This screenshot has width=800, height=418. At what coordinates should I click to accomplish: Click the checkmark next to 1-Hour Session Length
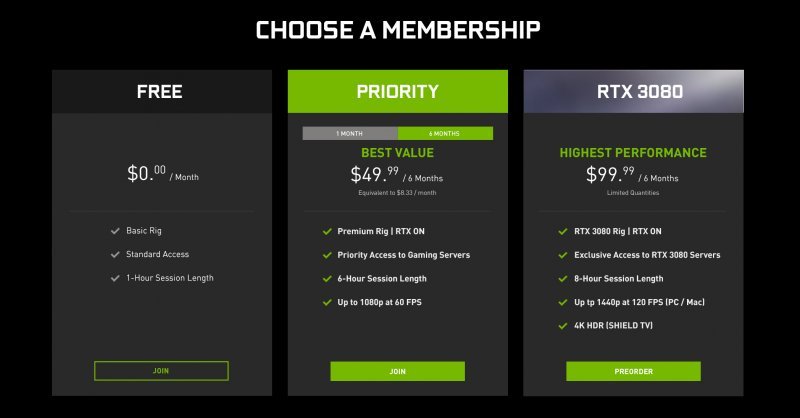click(x=115, y=278)
